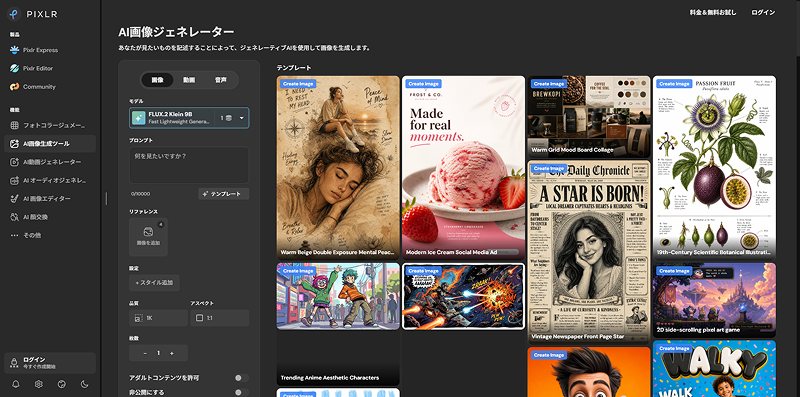Click the globe language icon
800x397 pixels.
pyautogui.click(x=62, y=384)
